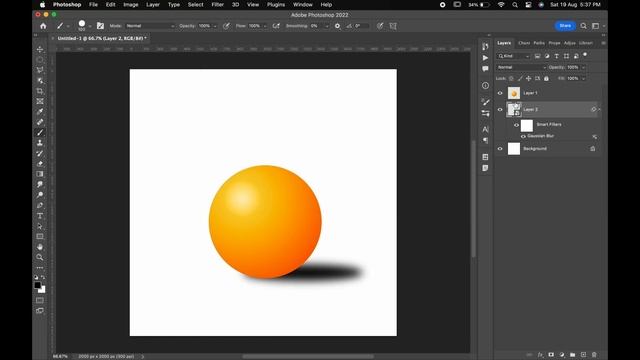The image size is (640, 360).
Task: Toggle lock transparent pixels
Action: pos(511,78)
